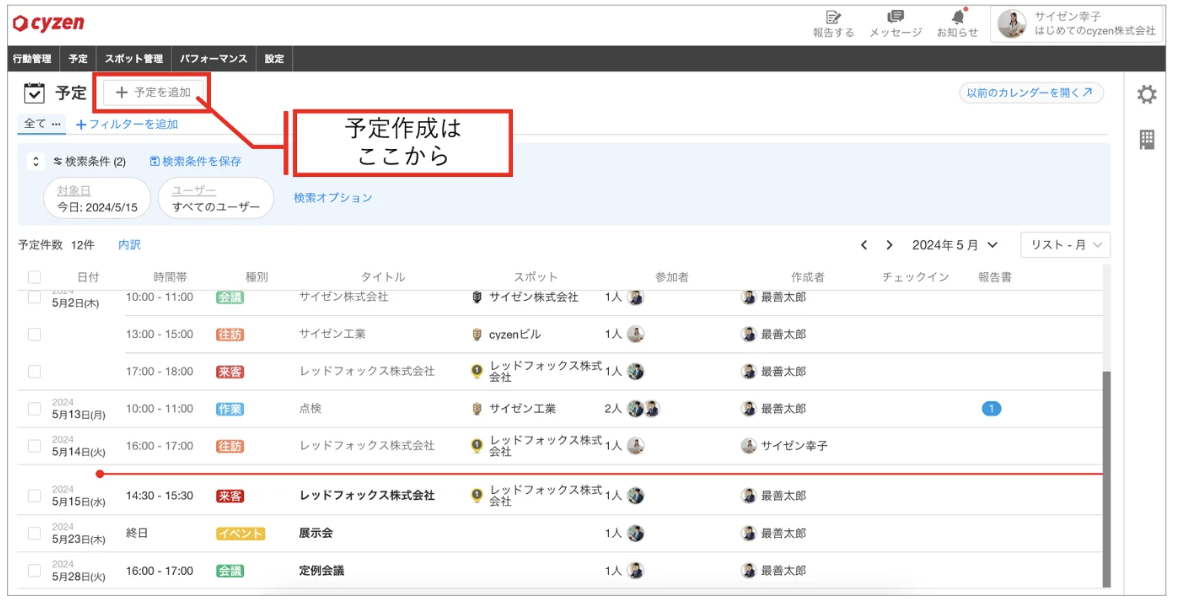Screen dimensions: 1178x614
Task: Check the 5月23日 展示会 row checkbox
Action: pos(35,534)
